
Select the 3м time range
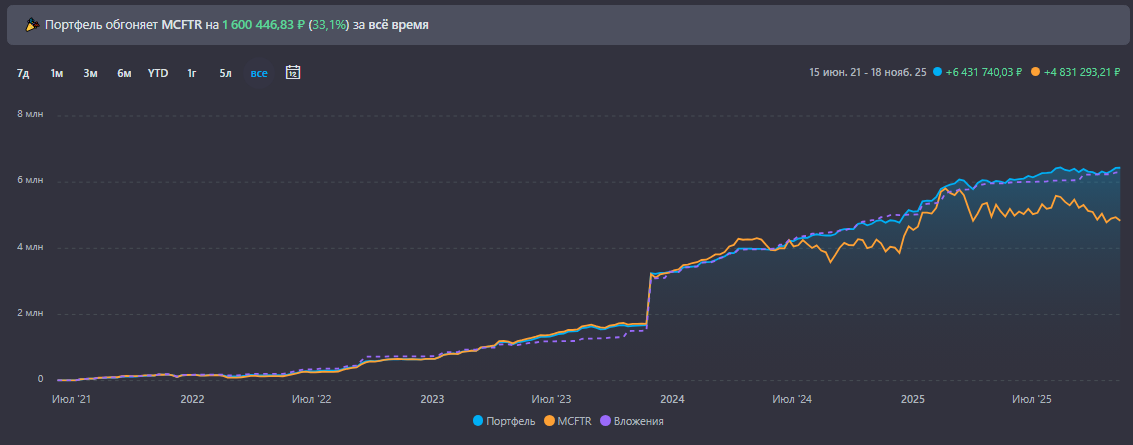pos(90,73)
